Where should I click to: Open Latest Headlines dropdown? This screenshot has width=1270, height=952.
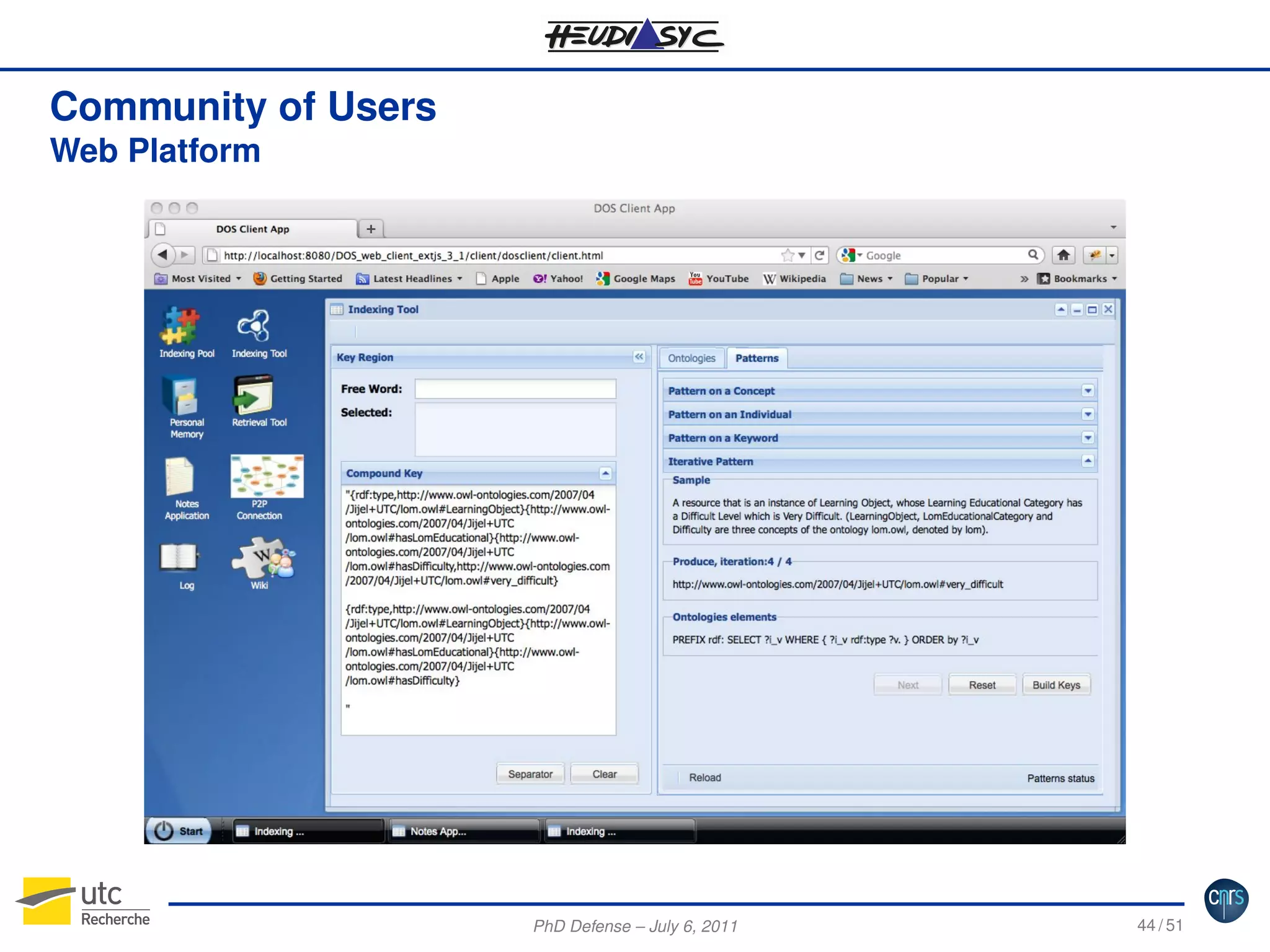click(409, 278)
